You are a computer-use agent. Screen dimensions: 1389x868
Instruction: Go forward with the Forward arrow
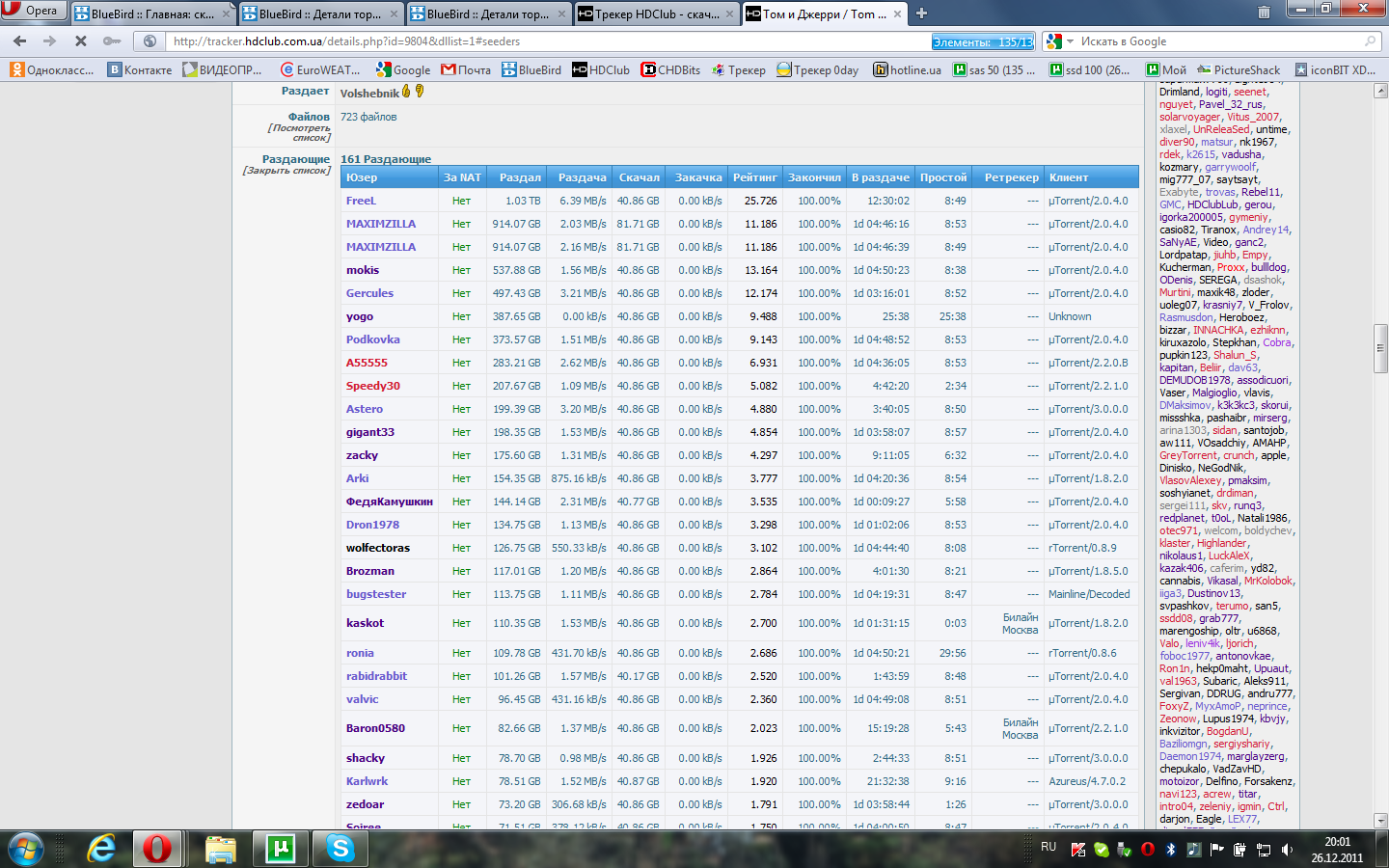click(x=49, y=41)
